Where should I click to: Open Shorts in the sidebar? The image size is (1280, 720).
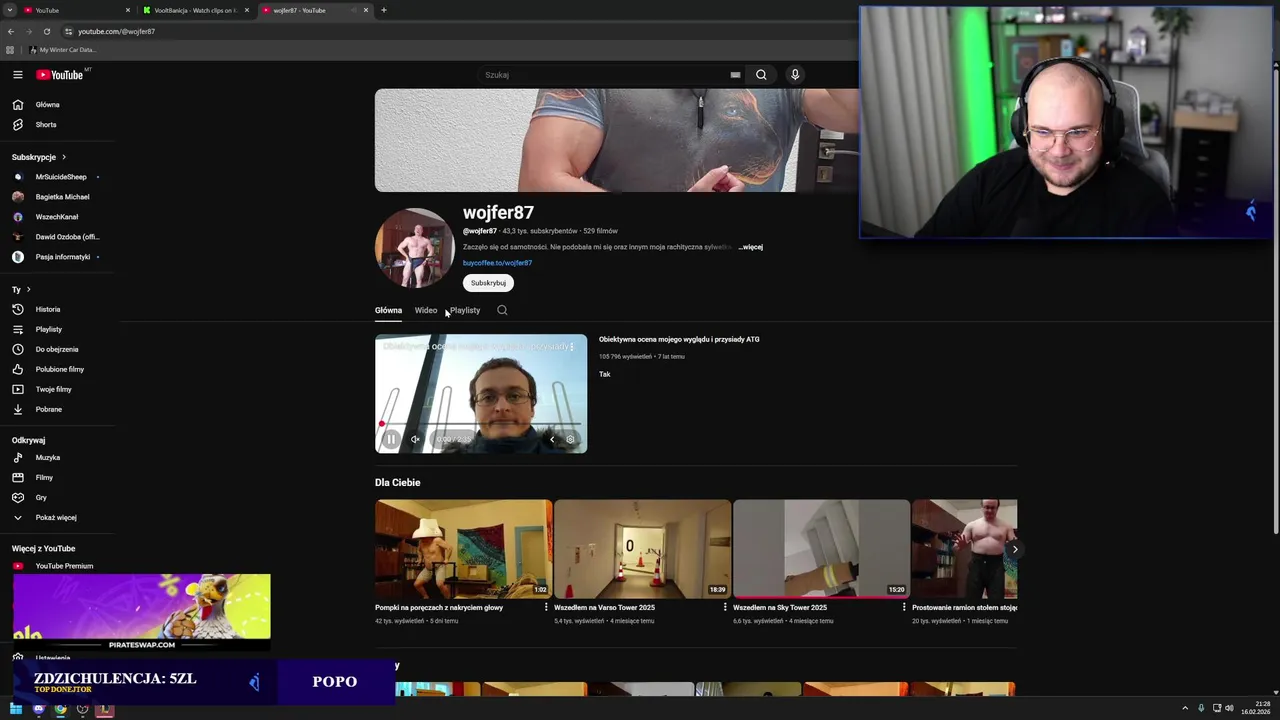pyautogui.click(x=60, y=124)
